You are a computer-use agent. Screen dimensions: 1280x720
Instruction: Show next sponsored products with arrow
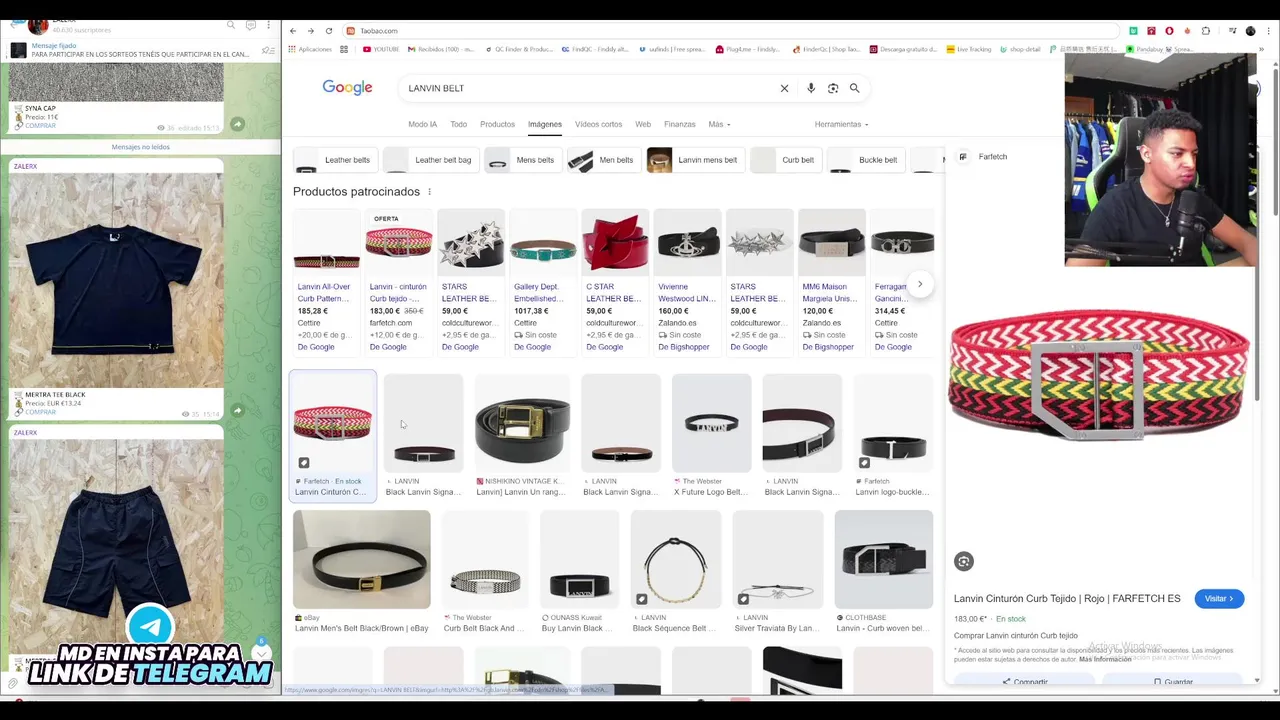pos(920,284)
